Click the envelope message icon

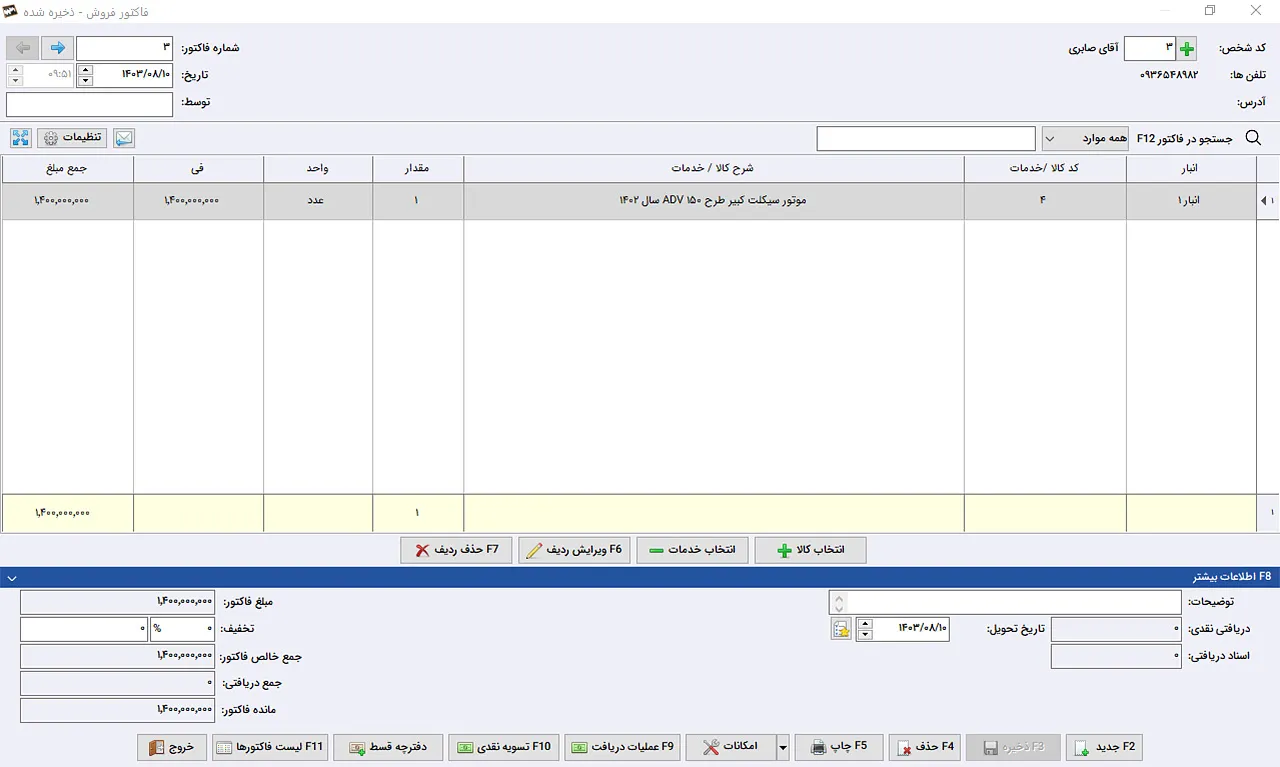(x=124, y=138)
